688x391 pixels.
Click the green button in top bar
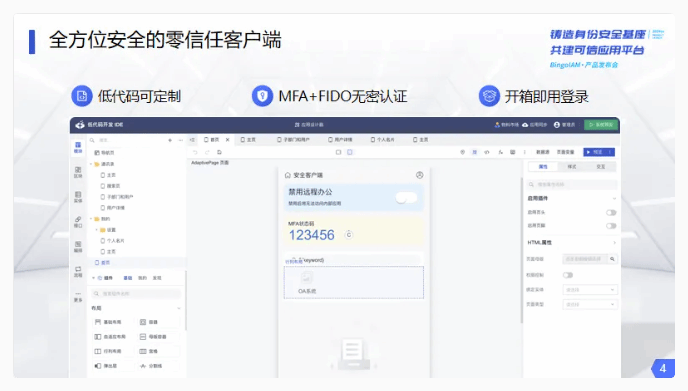(601, 125)
